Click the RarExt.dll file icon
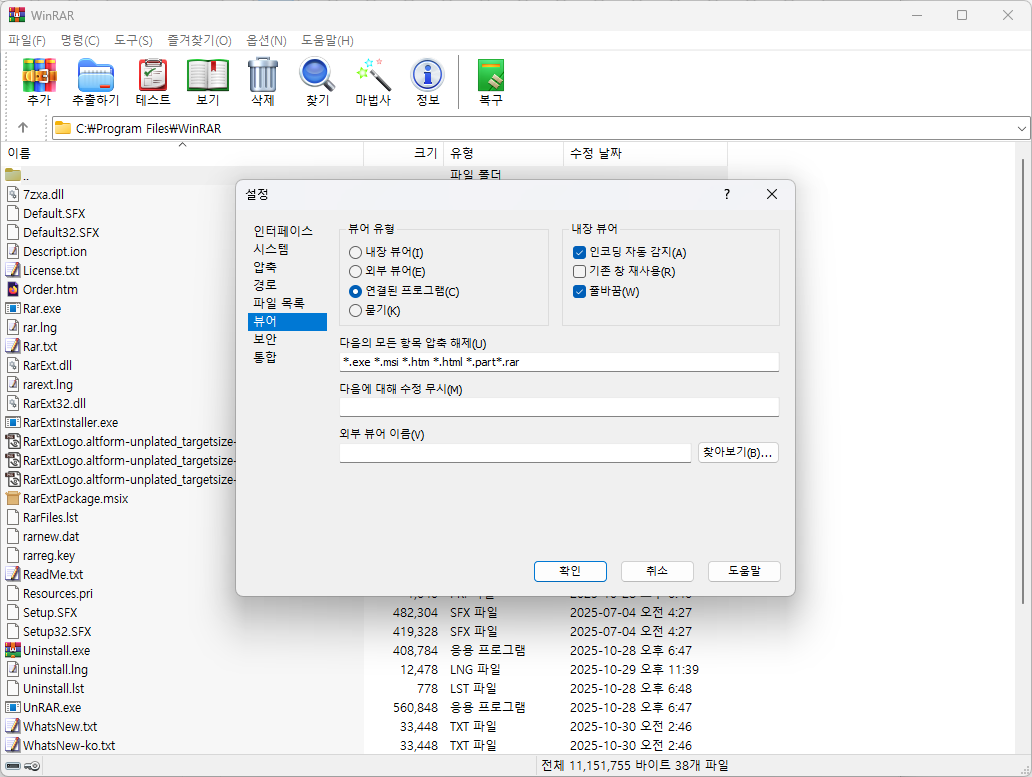This screenshot has width=1032, height=777. pyautogui.click(x=13, y=365)
